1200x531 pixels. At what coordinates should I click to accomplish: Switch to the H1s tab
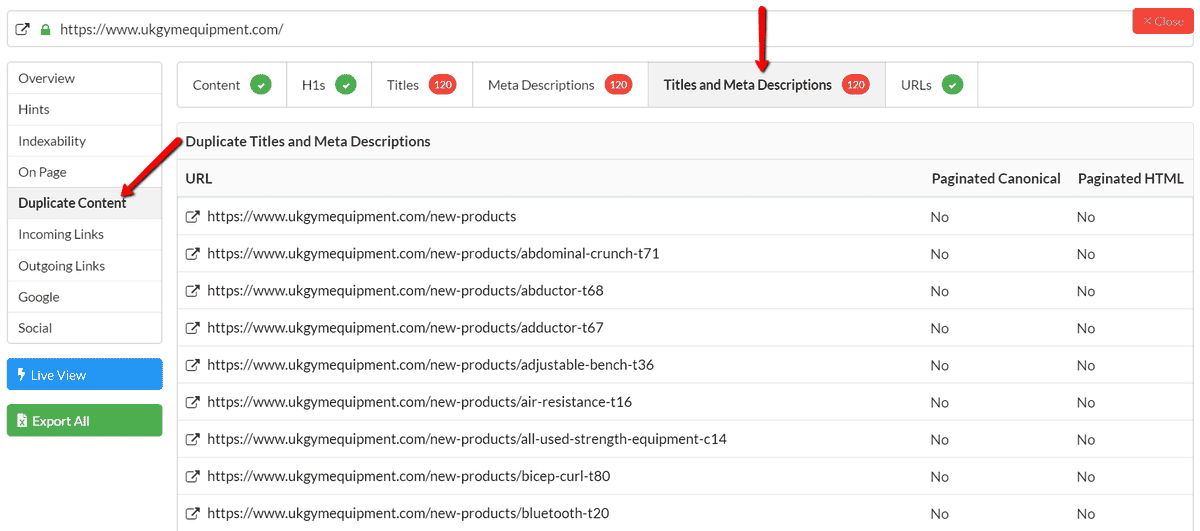(x=329, y=85)
